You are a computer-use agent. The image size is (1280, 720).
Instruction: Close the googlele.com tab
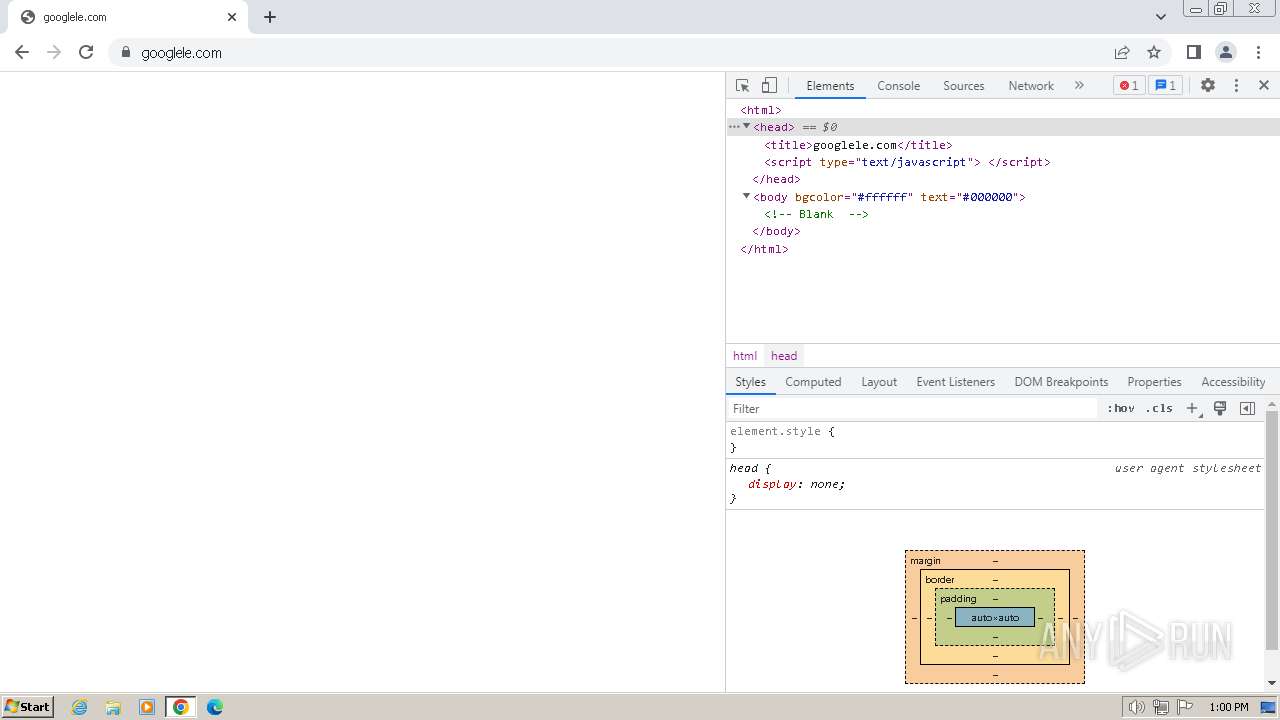[232, 17]
